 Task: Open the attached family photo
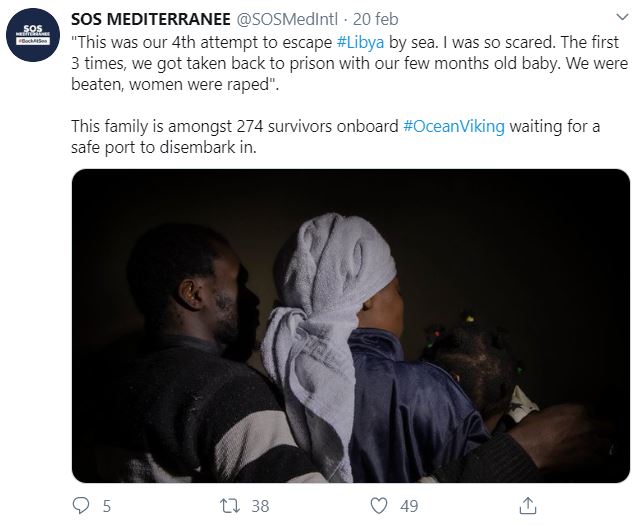pos(351,326)
